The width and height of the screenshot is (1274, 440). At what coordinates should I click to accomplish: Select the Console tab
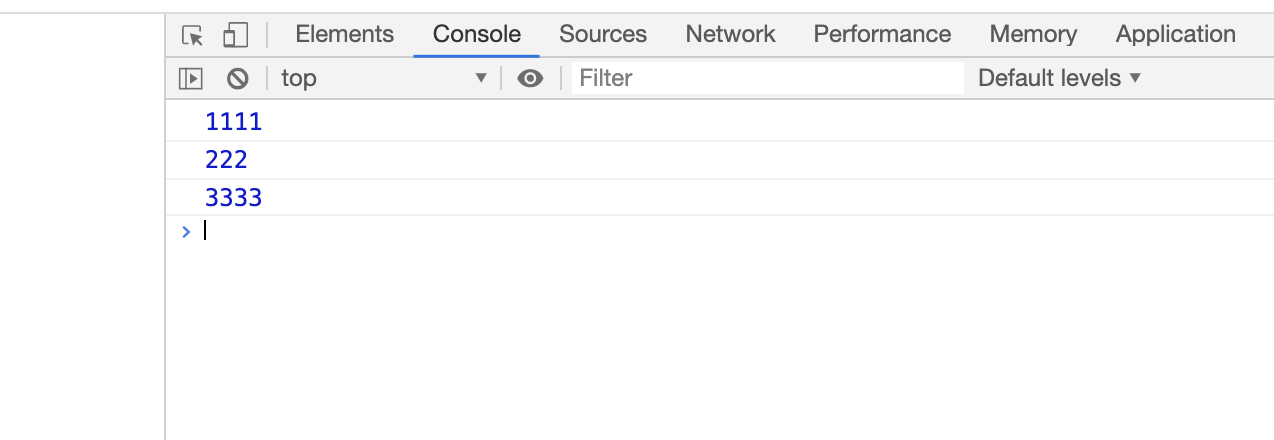point(477,34)
